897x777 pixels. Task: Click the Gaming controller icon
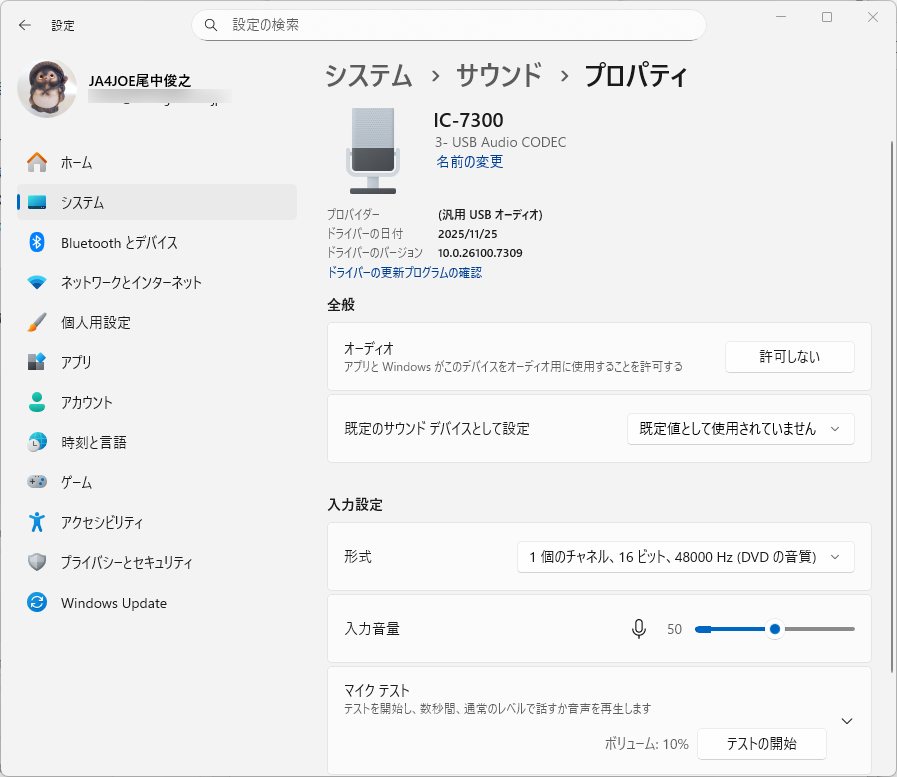tap(37, 482)
